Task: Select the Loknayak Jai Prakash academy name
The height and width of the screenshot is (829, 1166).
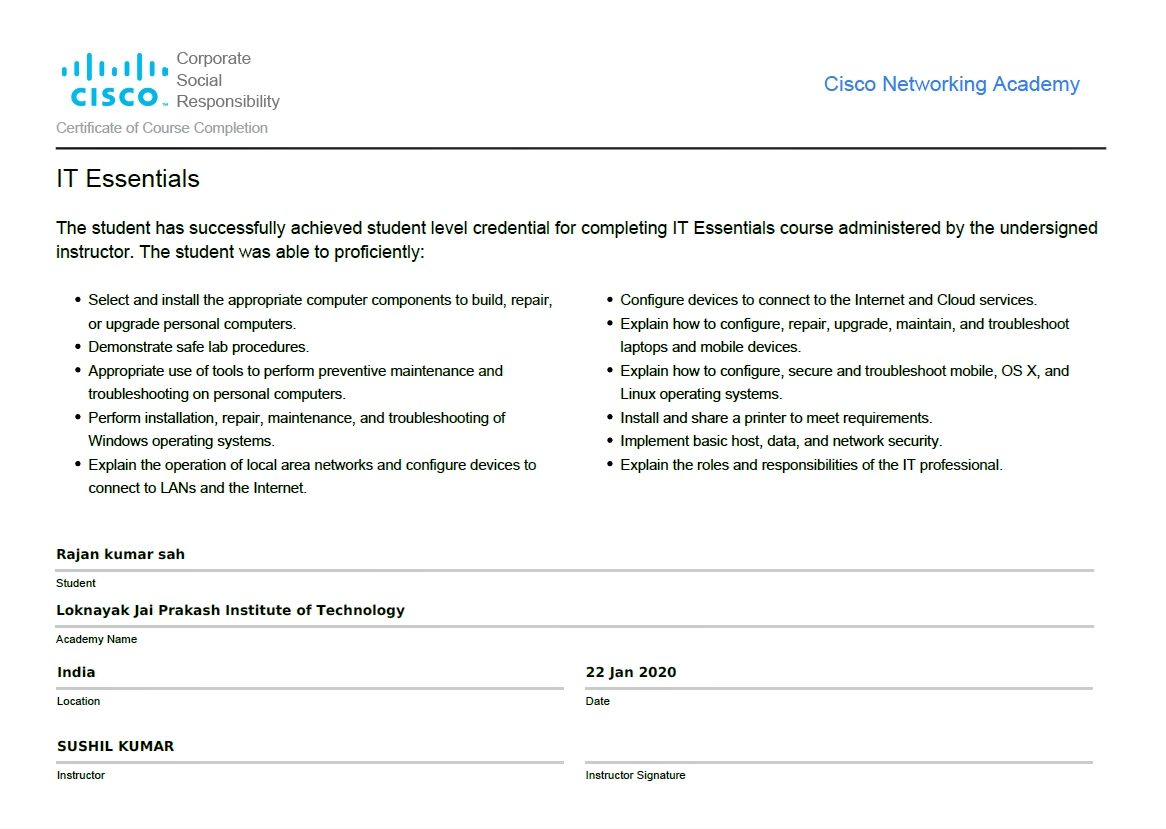Action: coord(231,610)
